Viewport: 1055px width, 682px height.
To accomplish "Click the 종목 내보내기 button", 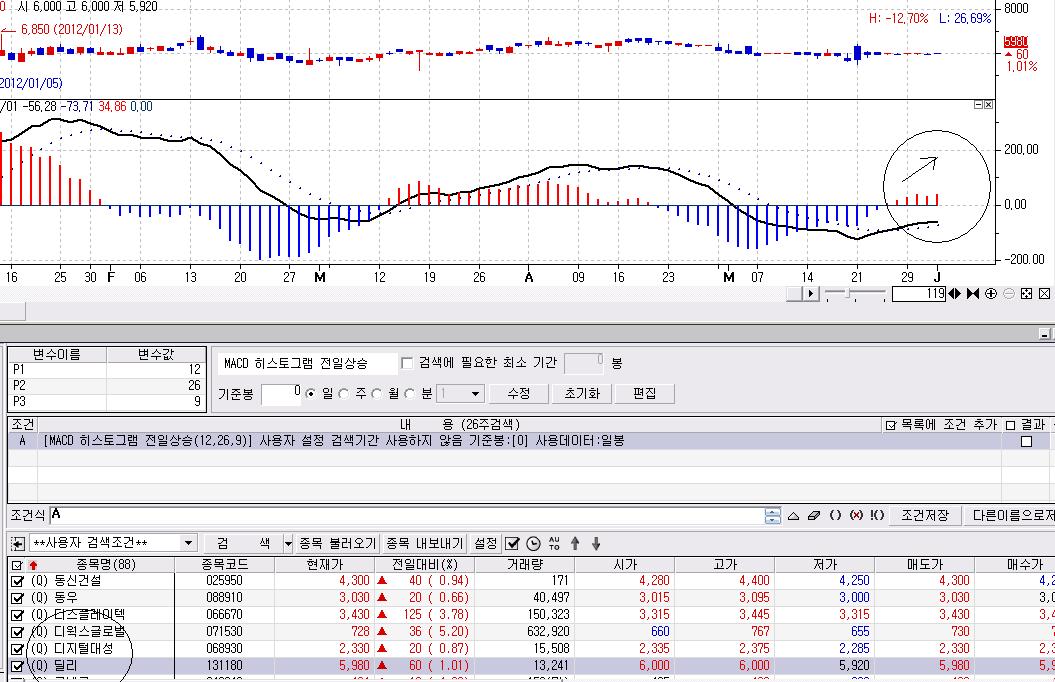I will pyautogui.click(x=425, y=543).
